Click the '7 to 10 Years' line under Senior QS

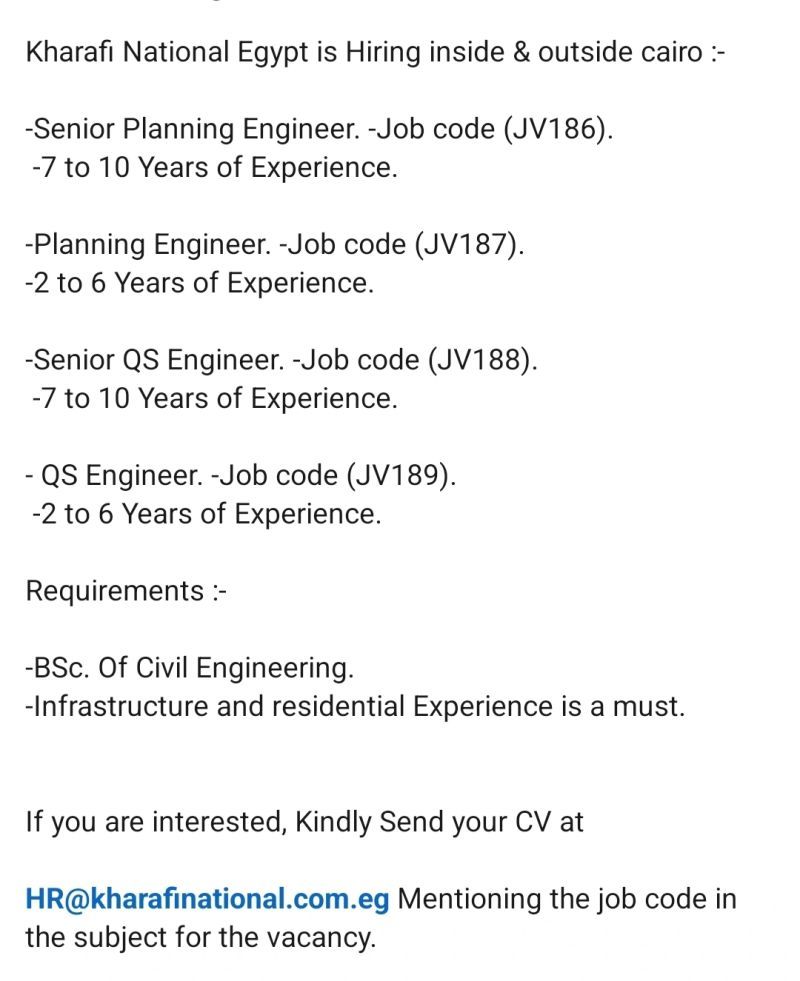pos(215,399)
